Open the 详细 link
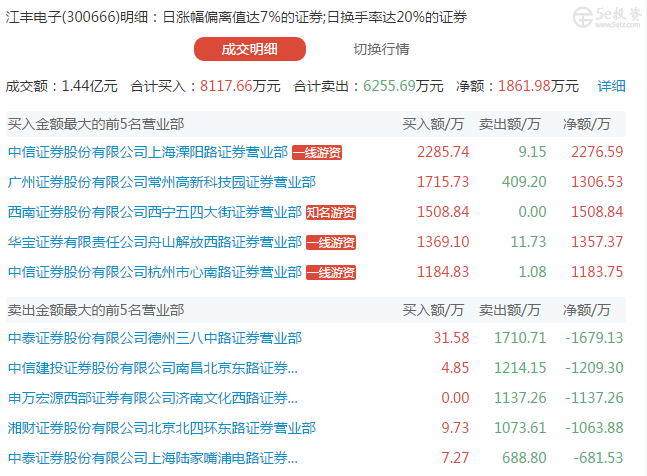 click(611, 86)
